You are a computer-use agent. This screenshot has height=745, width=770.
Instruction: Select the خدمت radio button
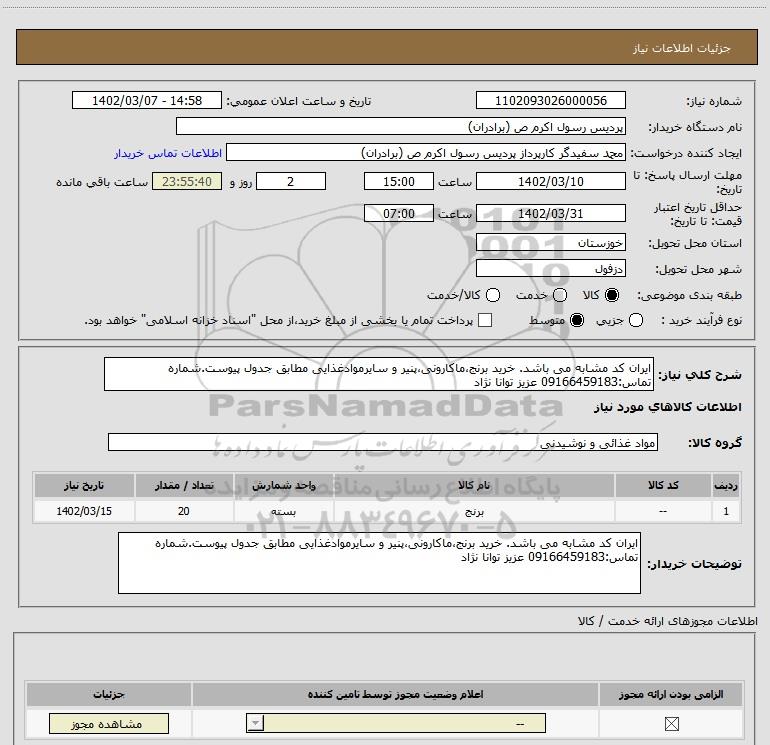(560, 295)
